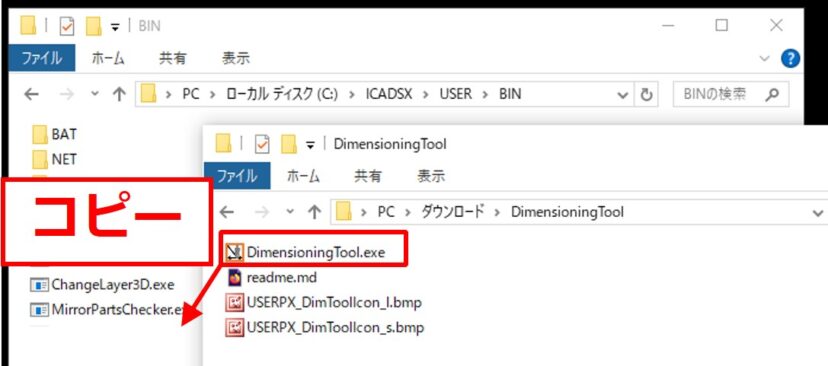This screenshot has width=828, height=366.
Task: Click MirrorPartsChecker.exe application icon
Action: [x=39, y=309]
